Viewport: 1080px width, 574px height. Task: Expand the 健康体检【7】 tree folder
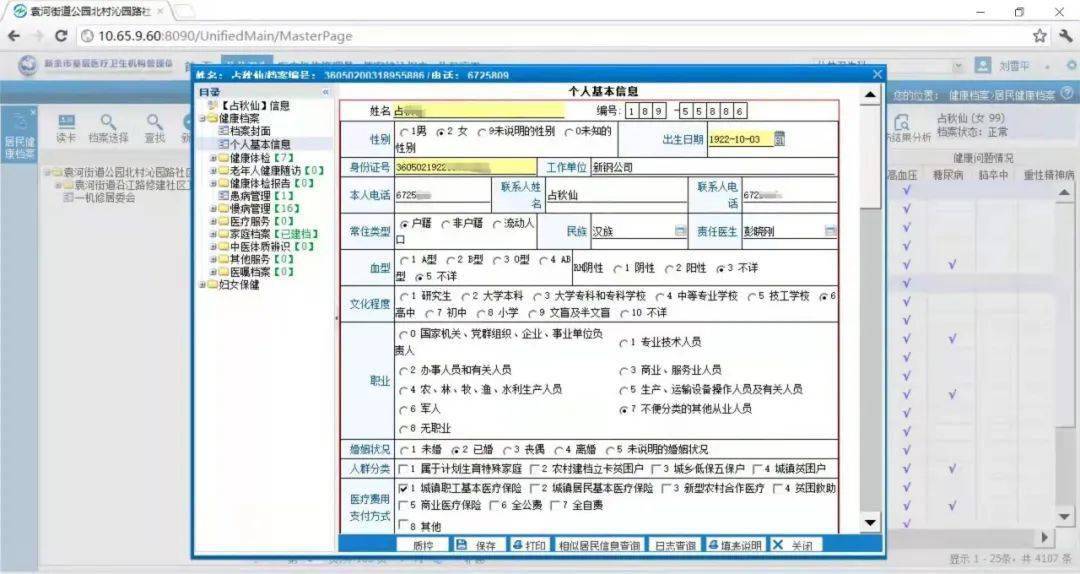coord(214,158)
